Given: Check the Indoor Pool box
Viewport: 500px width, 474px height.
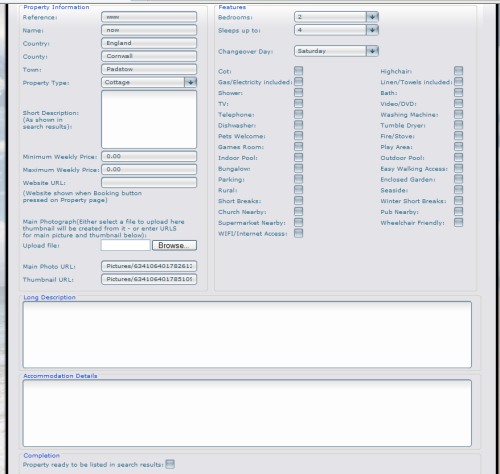Looking at the screenshot, I should [299, 157].
